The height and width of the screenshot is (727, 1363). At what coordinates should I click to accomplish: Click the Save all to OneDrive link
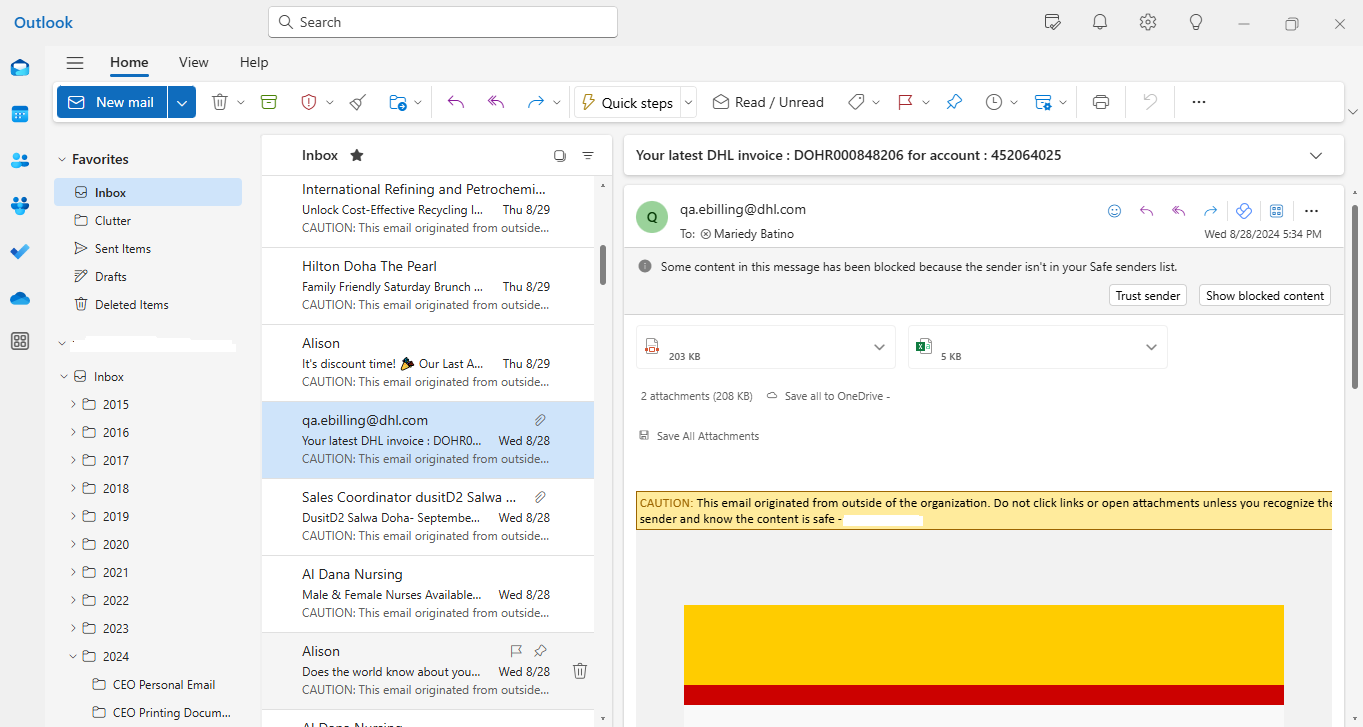[827, 396]
